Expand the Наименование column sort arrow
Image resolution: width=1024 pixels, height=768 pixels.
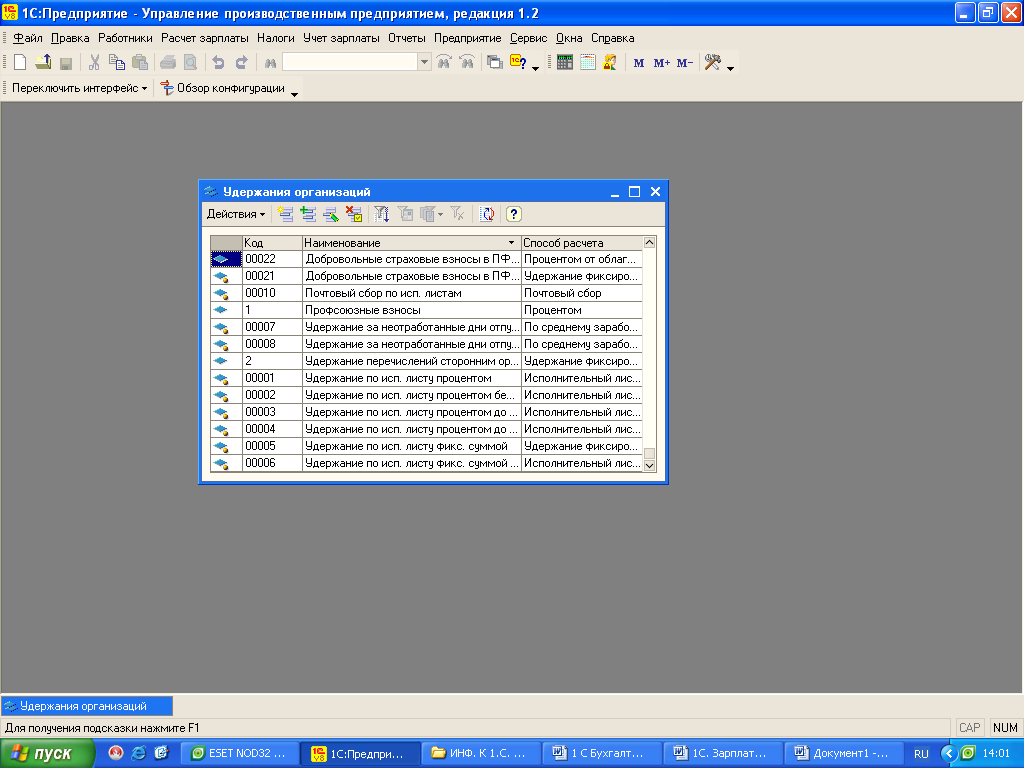click(511, 243)
